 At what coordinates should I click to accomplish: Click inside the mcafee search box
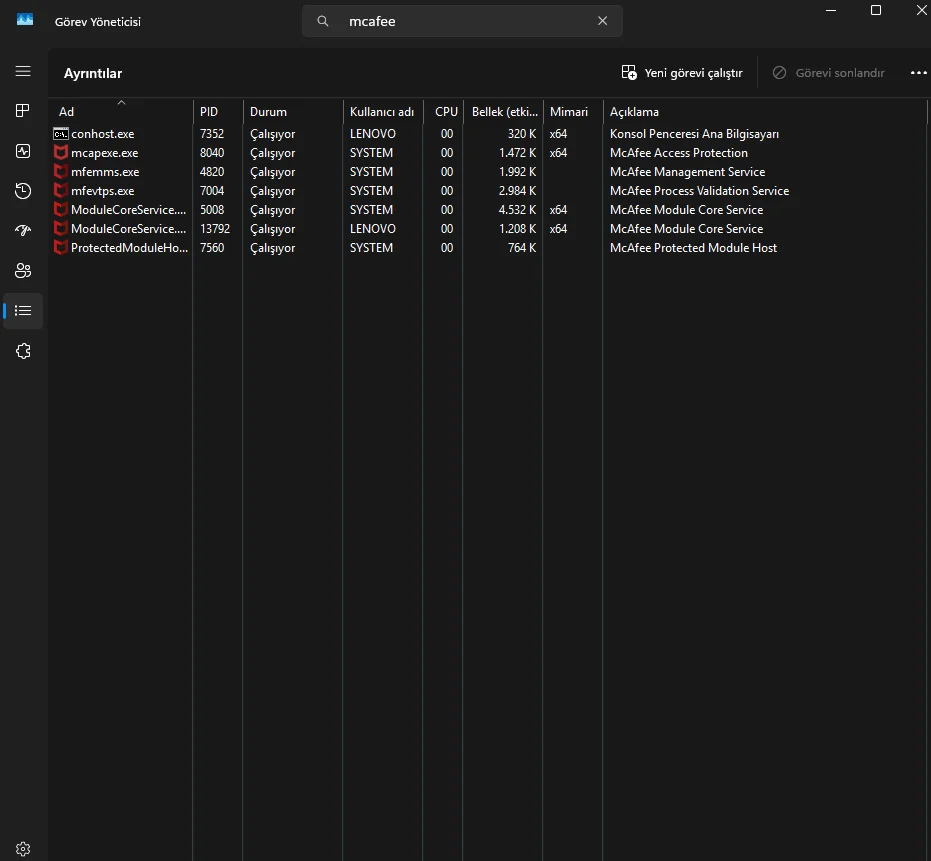(x=460, y=21)
